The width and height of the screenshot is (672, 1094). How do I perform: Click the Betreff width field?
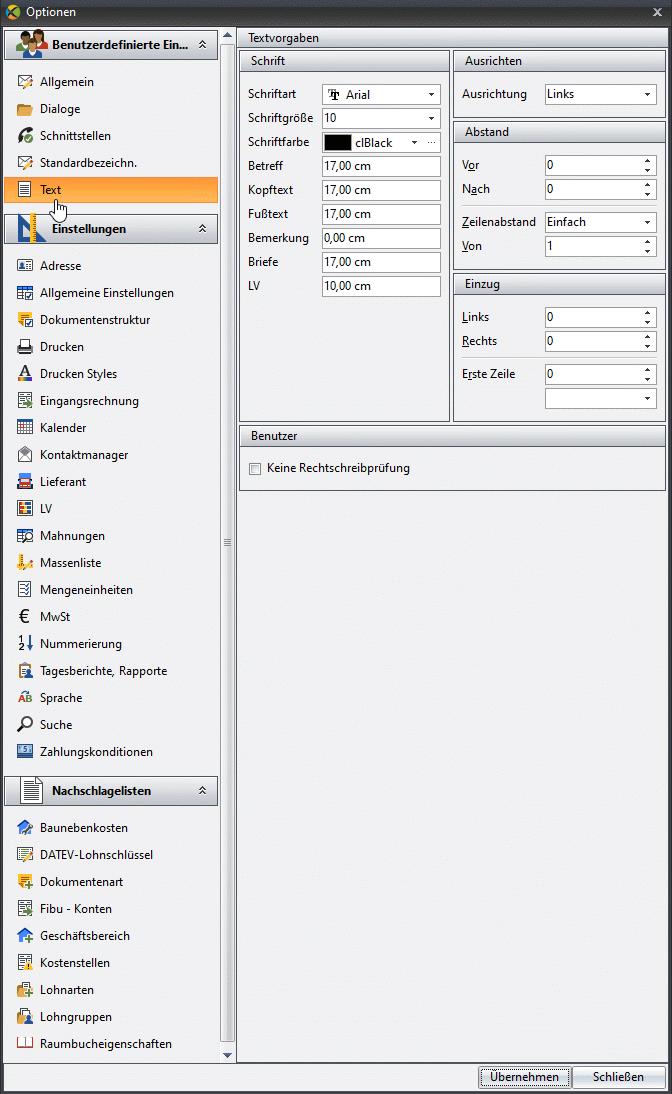click(381, 166)
